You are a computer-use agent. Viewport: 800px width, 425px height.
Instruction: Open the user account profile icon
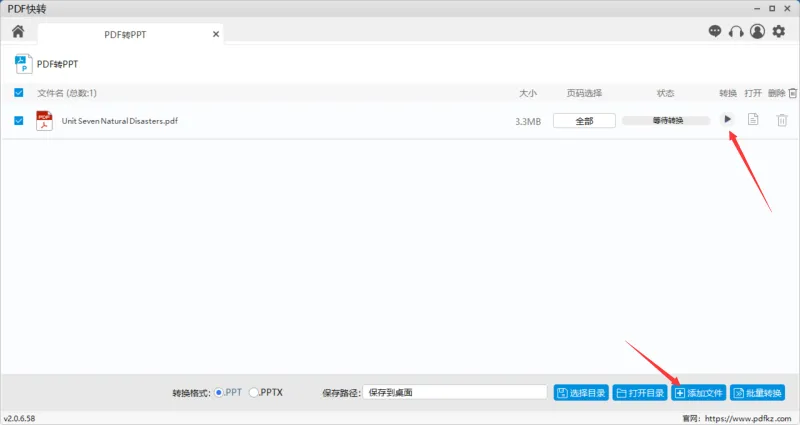tap(757, 32)
